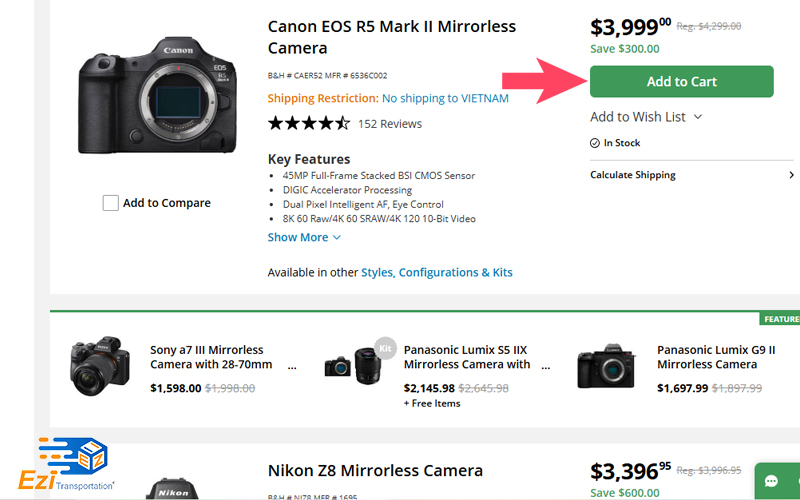The height and width of the screenshot is (500, 800).
Task: Open Panasonic Lumix G9 II Mirrorless Camera
Action: pos(716,357)
